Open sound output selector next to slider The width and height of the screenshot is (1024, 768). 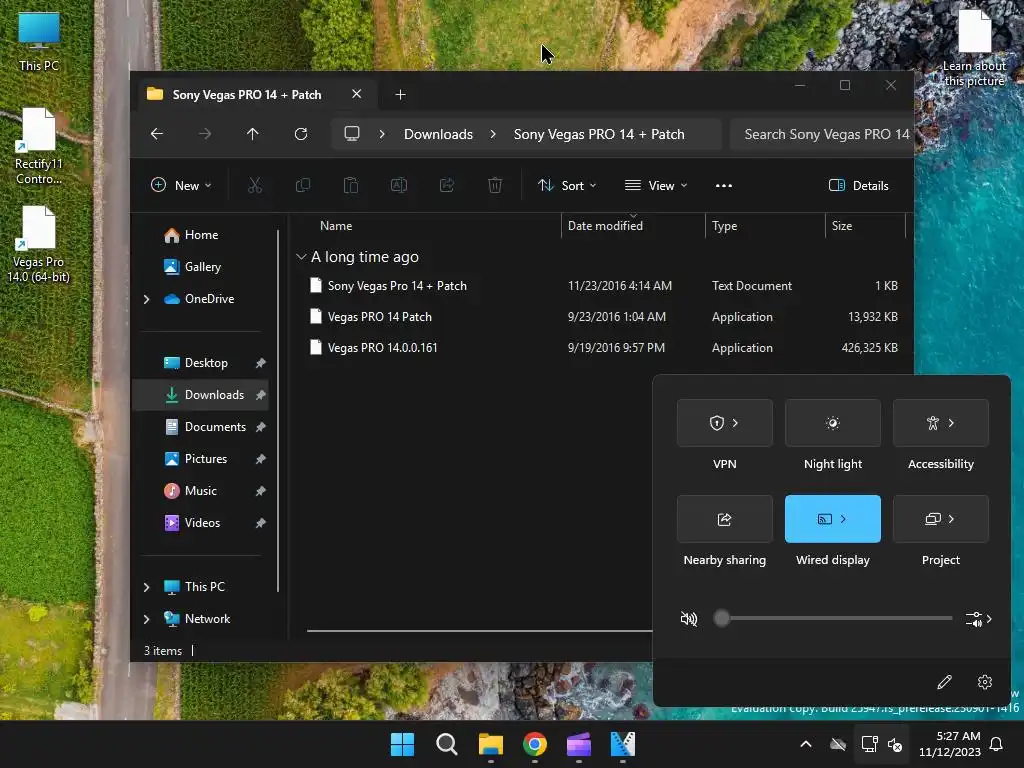(x=978, y=618)
